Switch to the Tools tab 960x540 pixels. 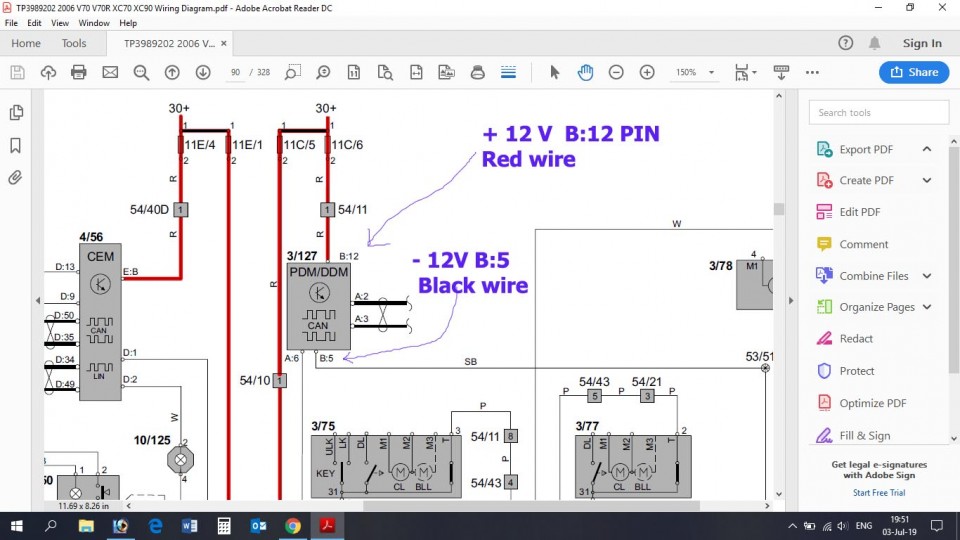point(73,43)
